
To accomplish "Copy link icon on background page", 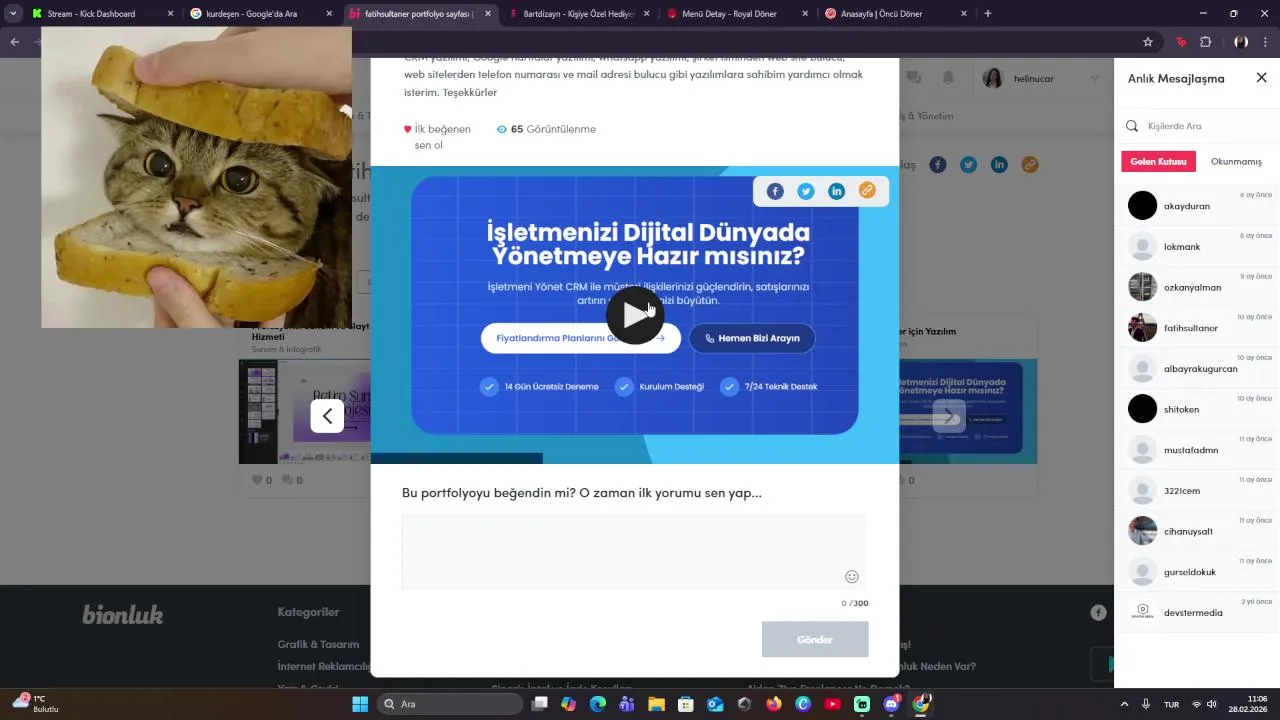I will [x=1030, y=165].
